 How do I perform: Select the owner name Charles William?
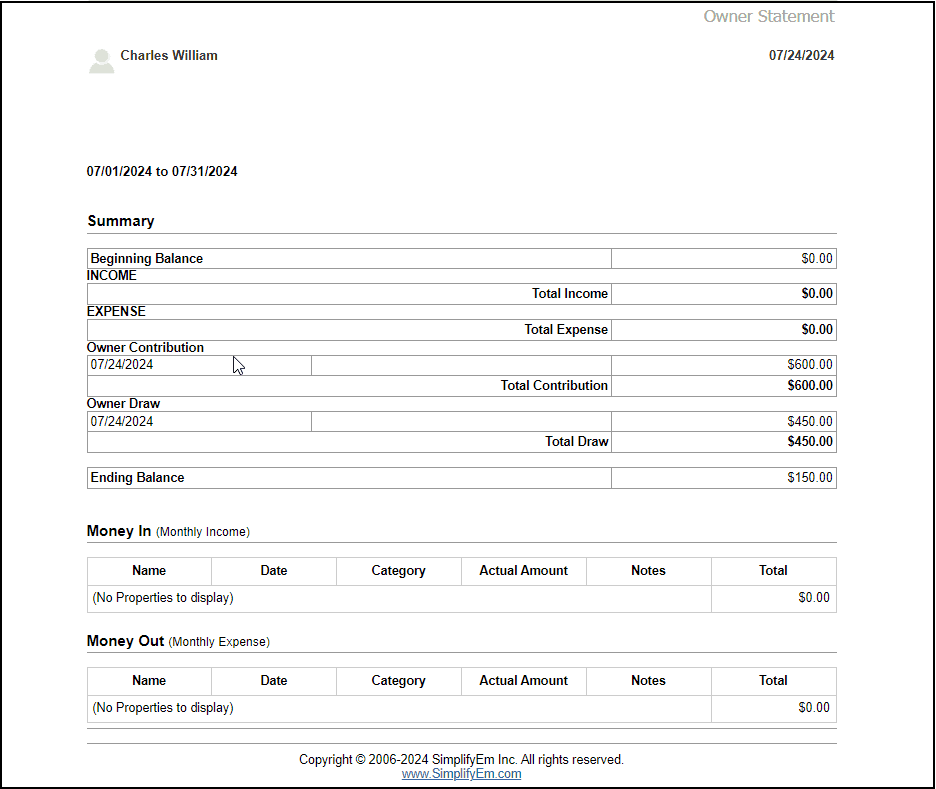point(168,56)
